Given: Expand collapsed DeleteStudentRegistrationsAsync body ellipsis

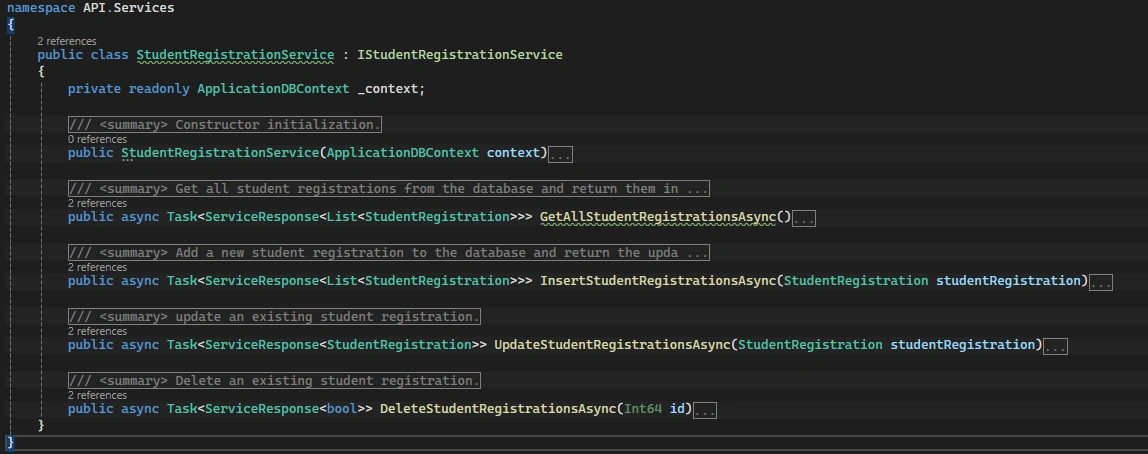Looking at the screenshot, I should tap(704, 410).
